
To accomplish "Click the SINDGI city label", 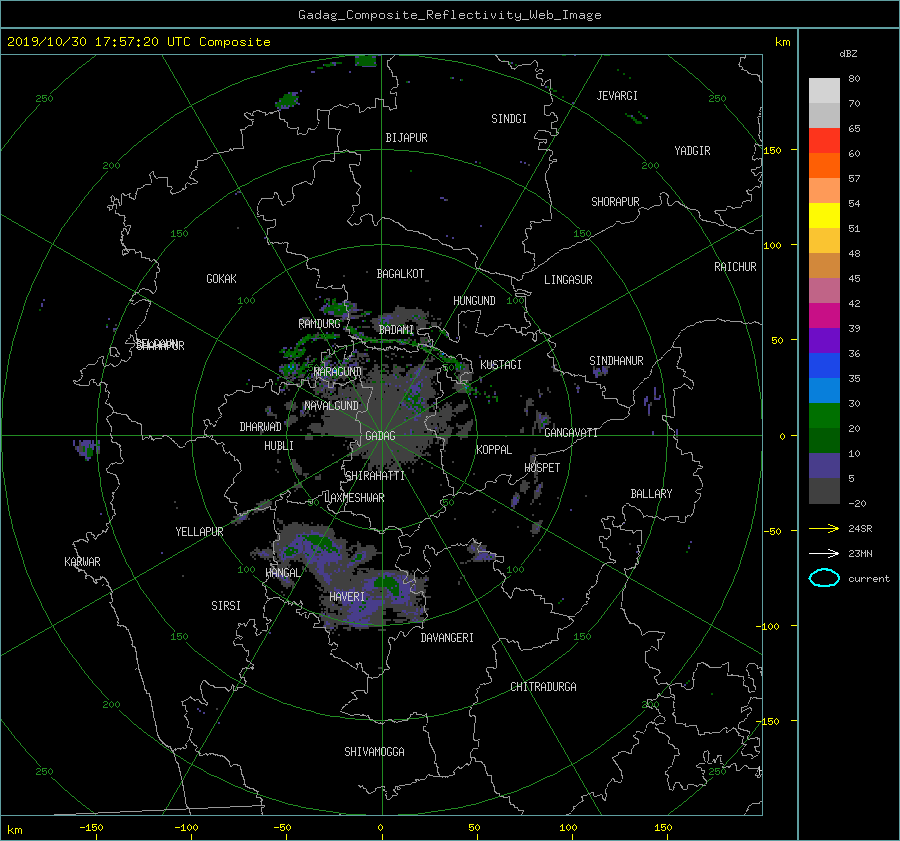I will click(509, 119).
